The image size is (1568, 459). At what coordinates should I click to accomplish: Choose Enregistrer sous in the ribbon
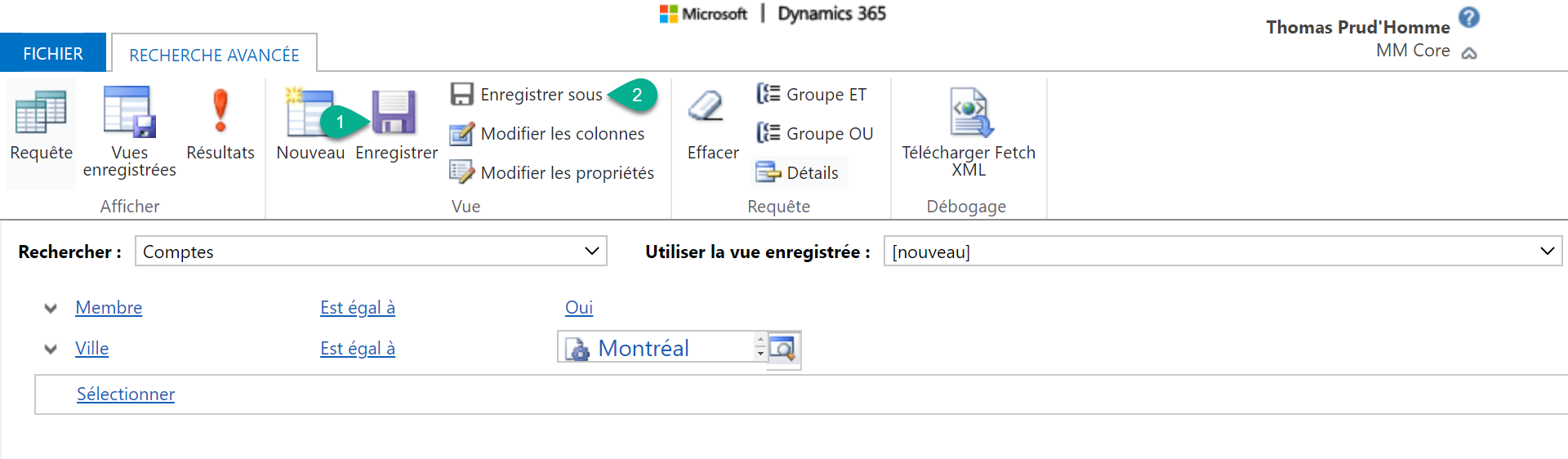(528, 95)
